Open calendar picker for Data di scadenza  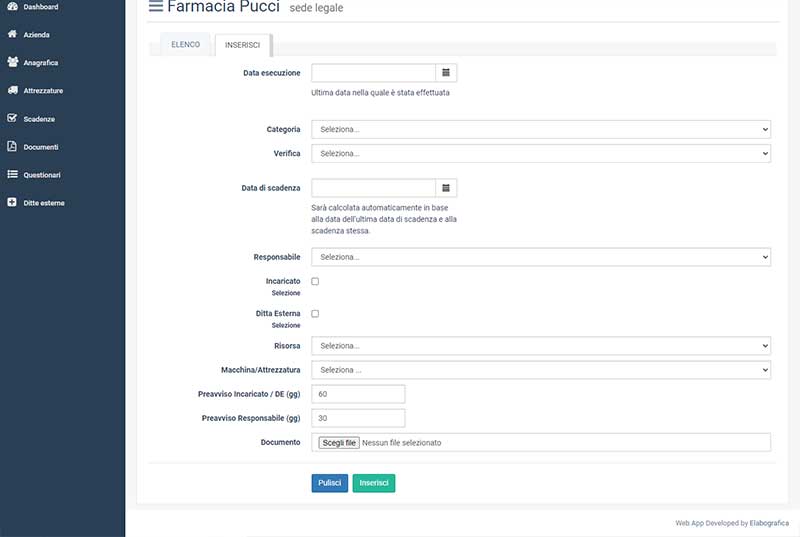pos(446,188)
